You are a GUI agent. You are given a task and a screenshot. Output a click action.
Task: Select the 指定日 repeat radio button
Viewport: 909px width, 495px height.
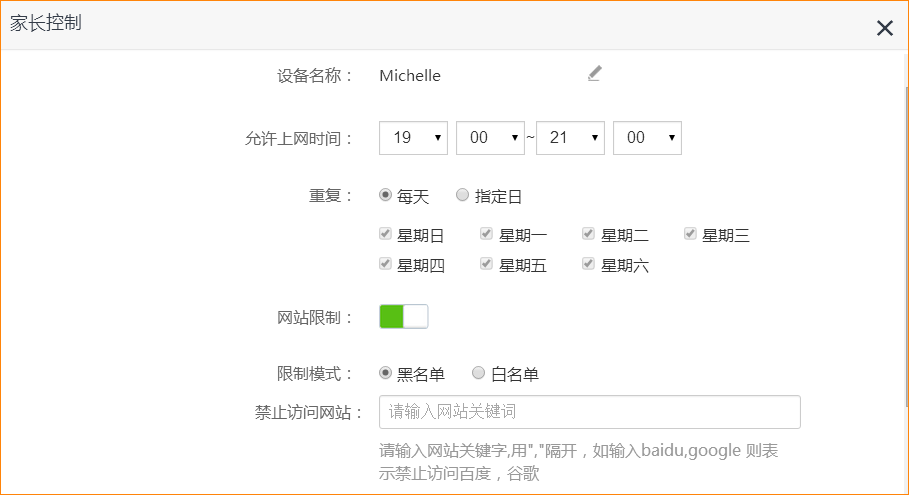tap(462, 195)
